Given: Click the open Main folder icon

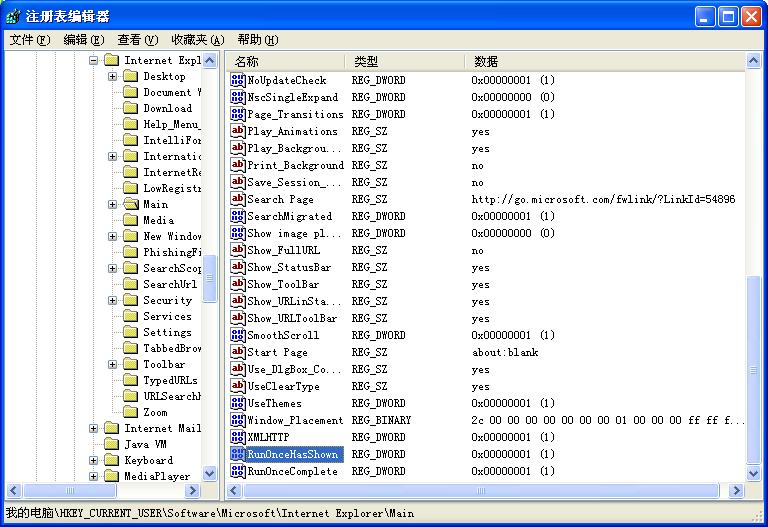Looking at the screenshot, I should point(131,204).
